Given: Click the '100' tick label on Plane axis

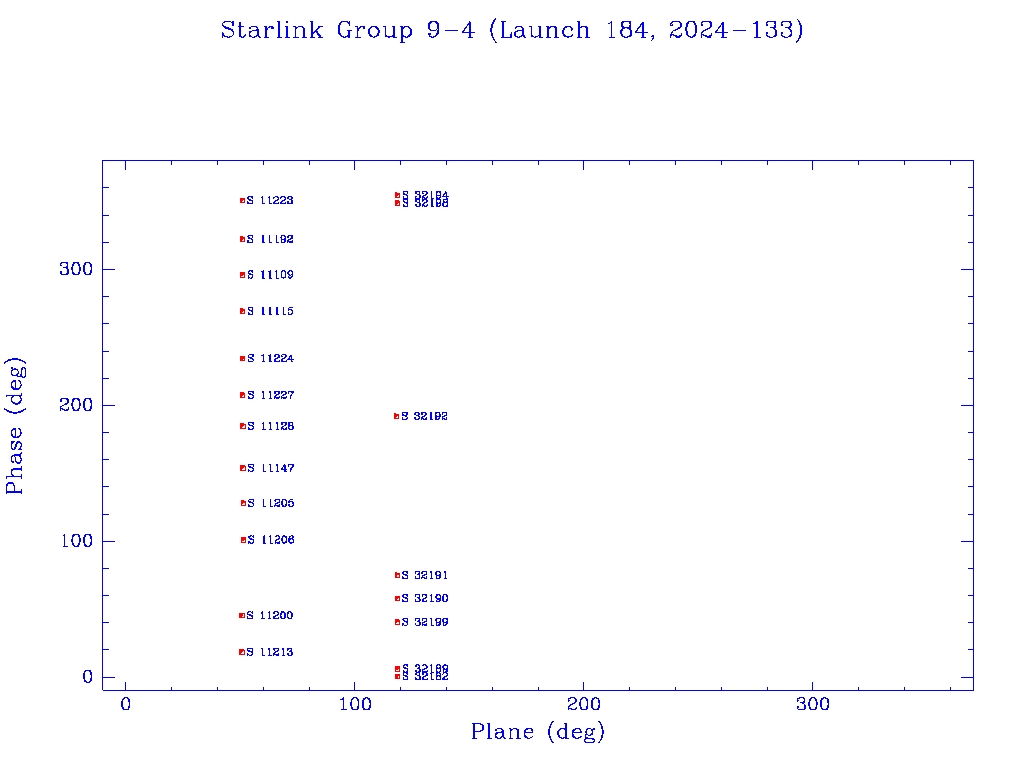Looking at the screenshot, I should pos(355,704).
